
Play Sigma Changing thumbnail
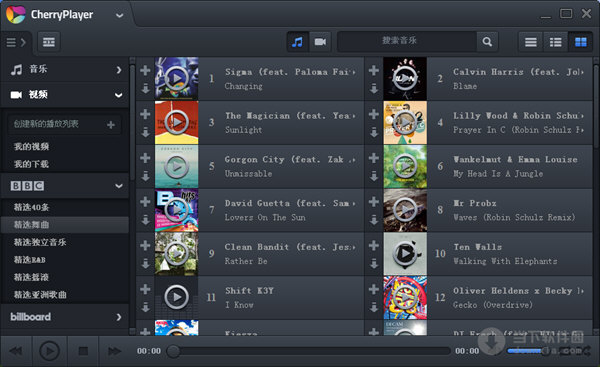click(x=176, y=78)
